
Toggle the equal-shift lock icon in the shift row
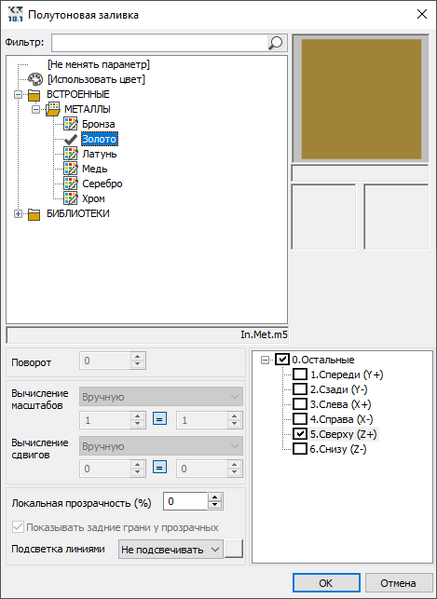[x=160, y=467]
